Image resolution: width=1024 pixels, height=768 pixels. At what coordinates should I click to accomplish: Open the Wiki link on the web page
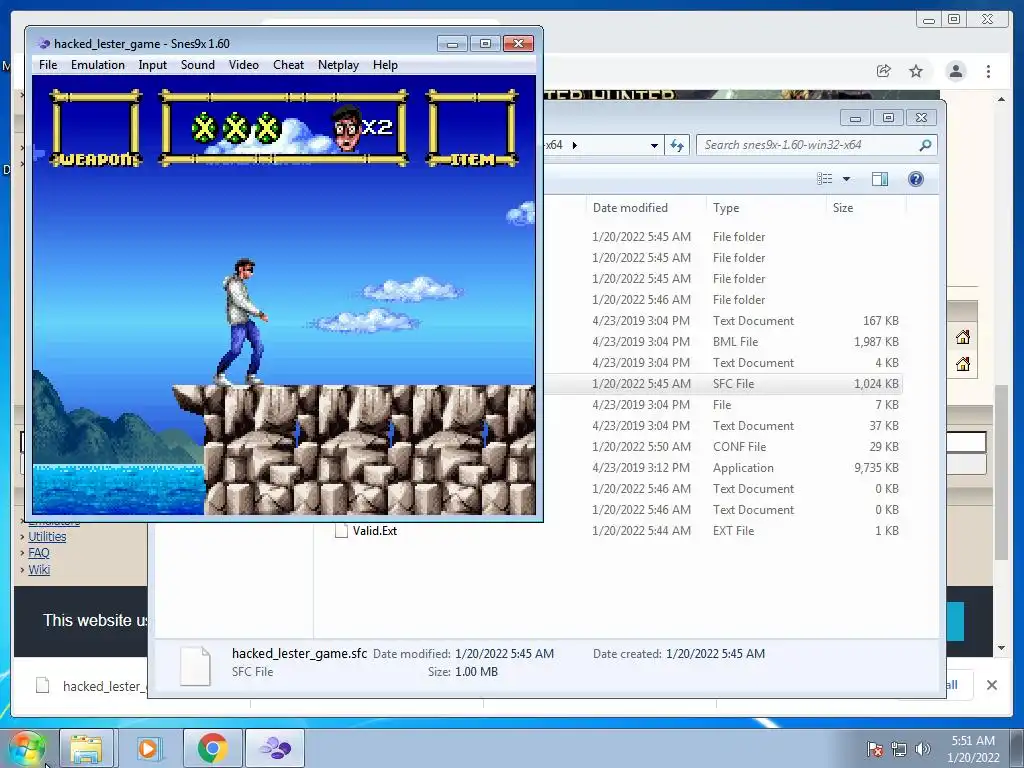[x=39, y=569]
